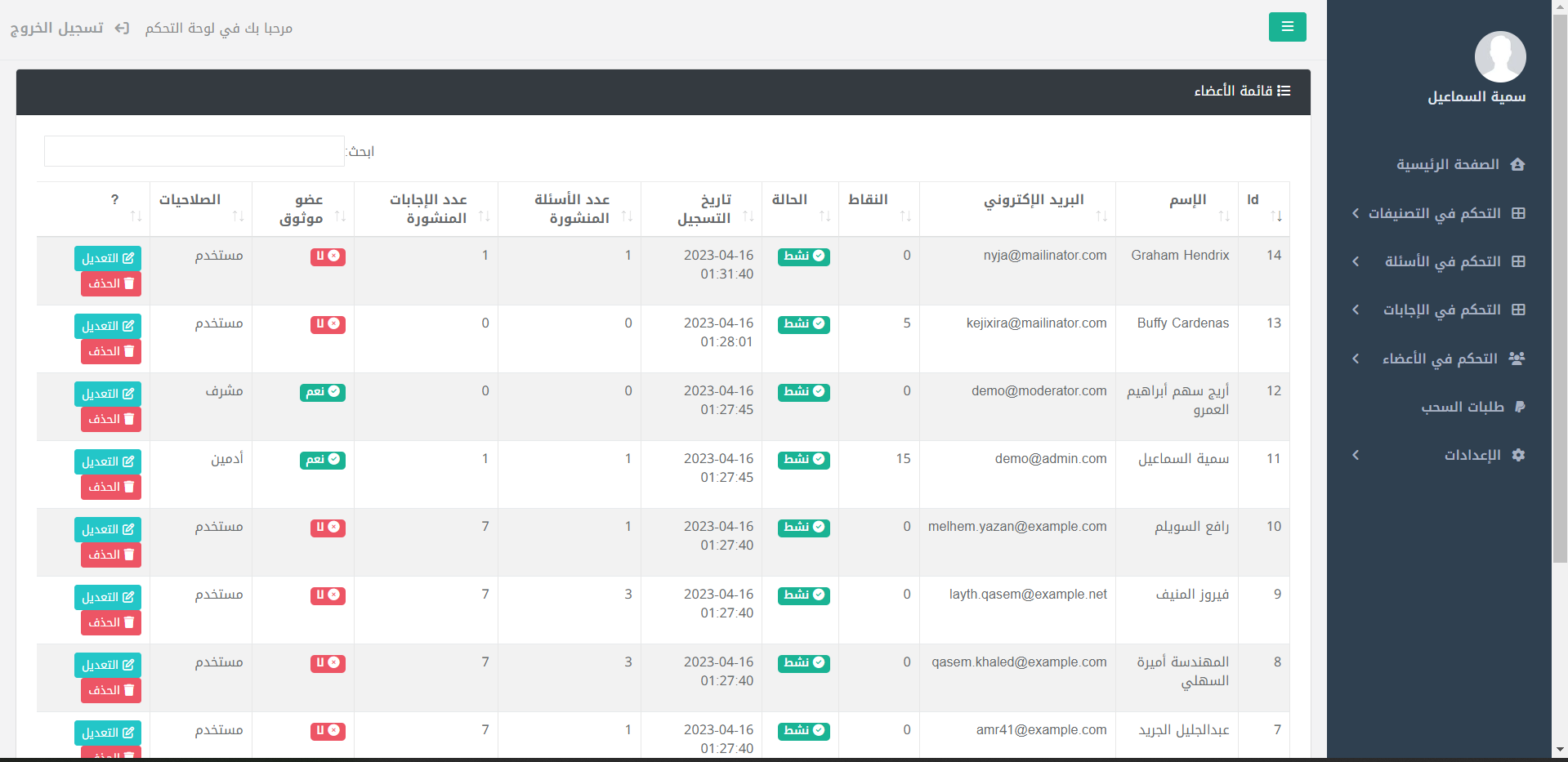
Task: Sort by تاريخ التسجيل column header
Action: (701, 208)
